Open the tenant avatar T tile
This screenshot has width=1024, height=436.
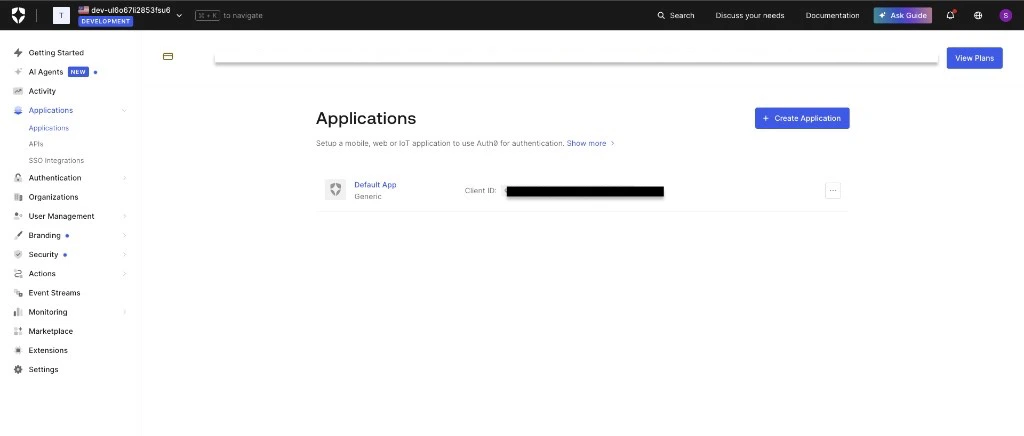[61, 15]
